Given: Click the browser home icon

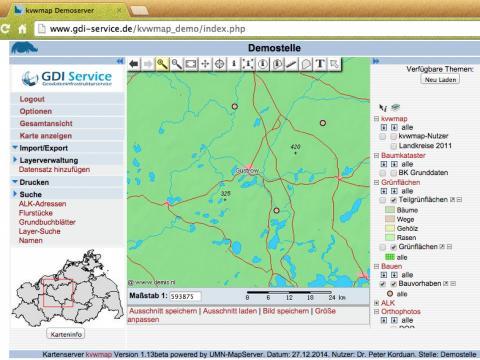Looking at the screenshot, I should coord(22,29).
